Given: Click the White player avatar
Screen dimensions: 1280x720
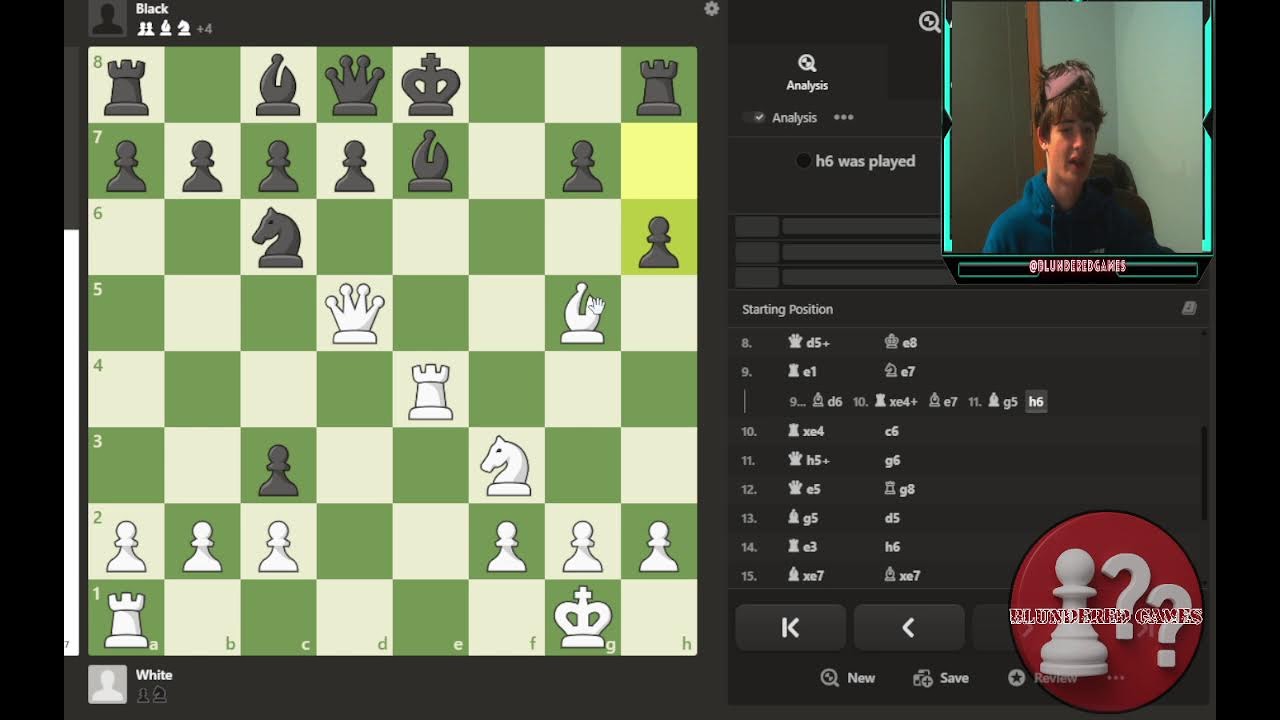Looking at the screenshot, I should coord(108,684).
